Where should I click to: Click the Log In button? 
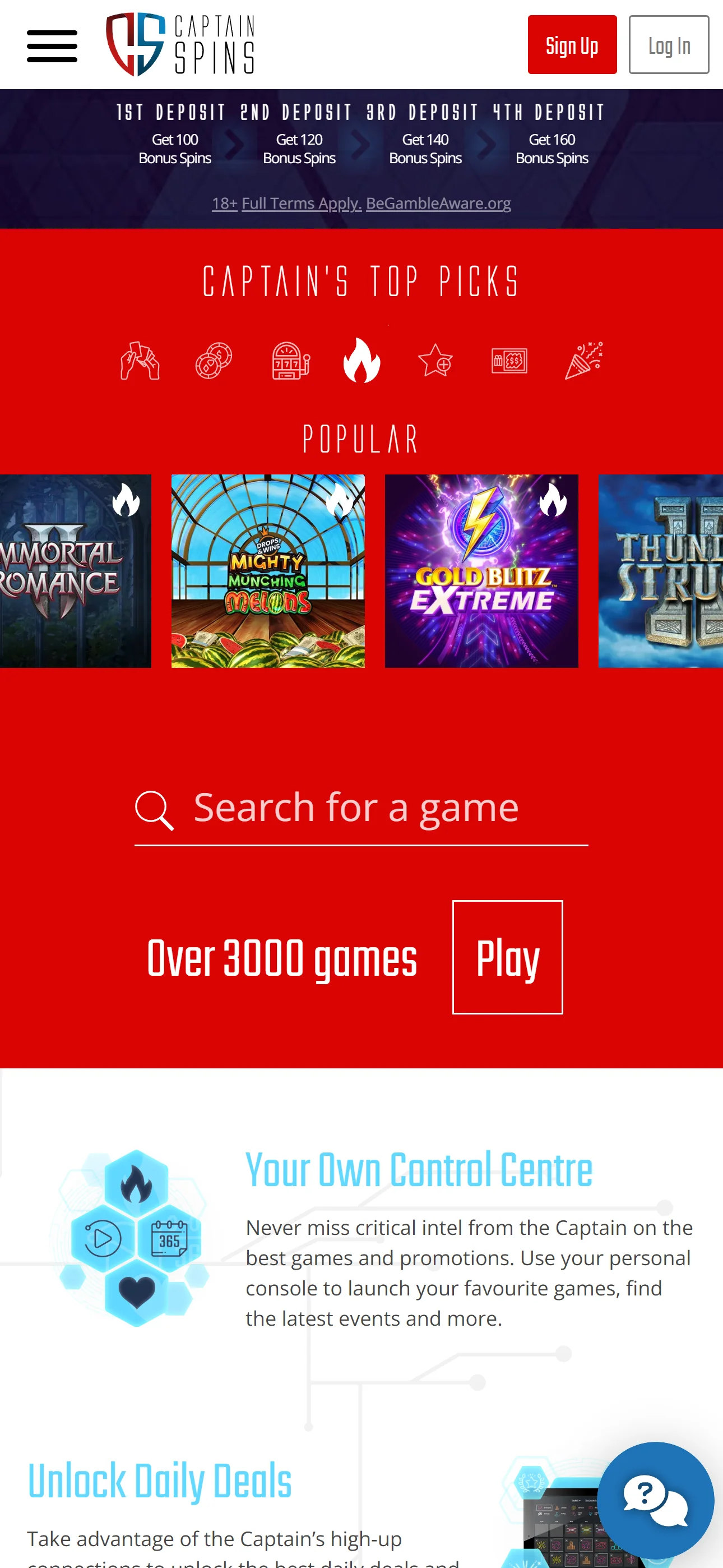click(x=668, y=45)
